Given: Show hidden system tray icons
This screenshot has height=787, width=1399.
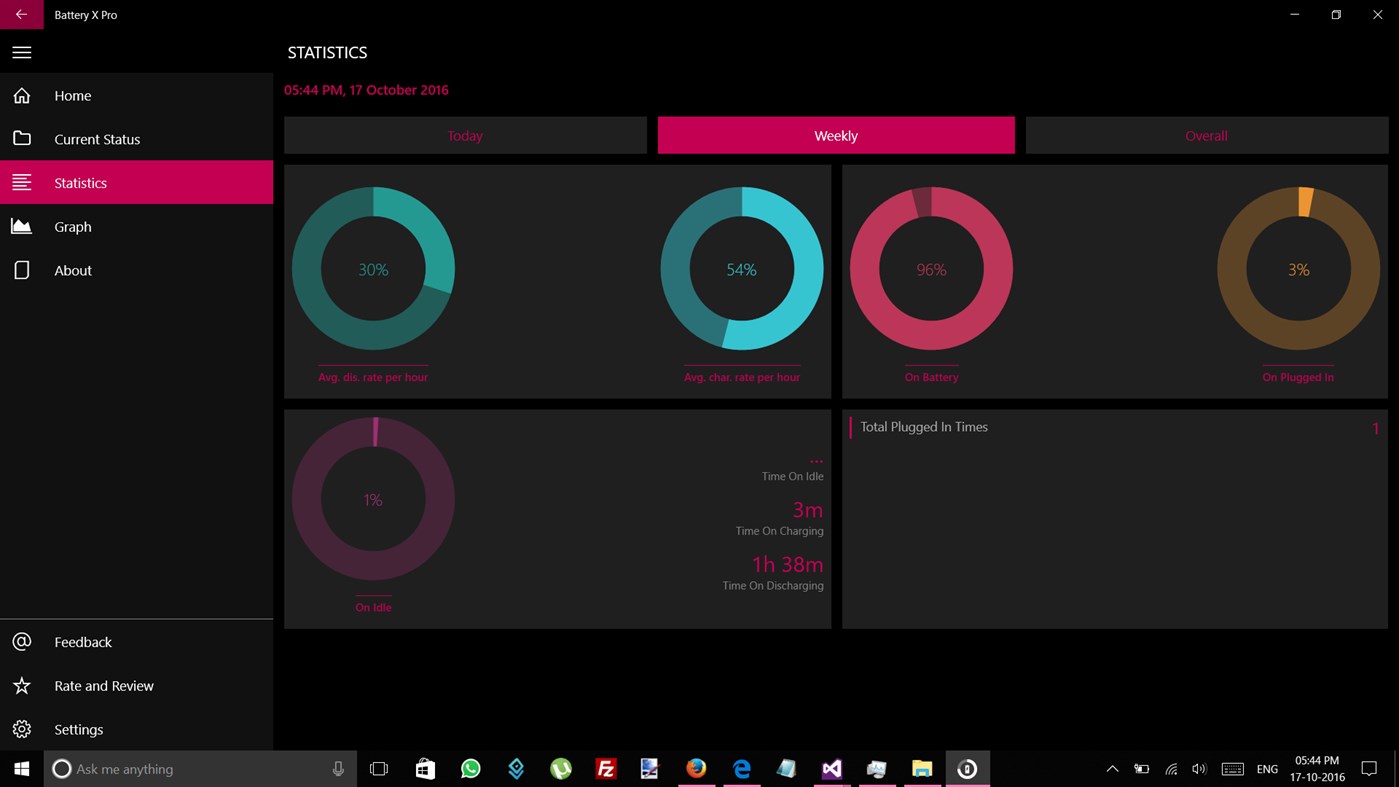Looking at the screenshot, I should pos(1112,768).
